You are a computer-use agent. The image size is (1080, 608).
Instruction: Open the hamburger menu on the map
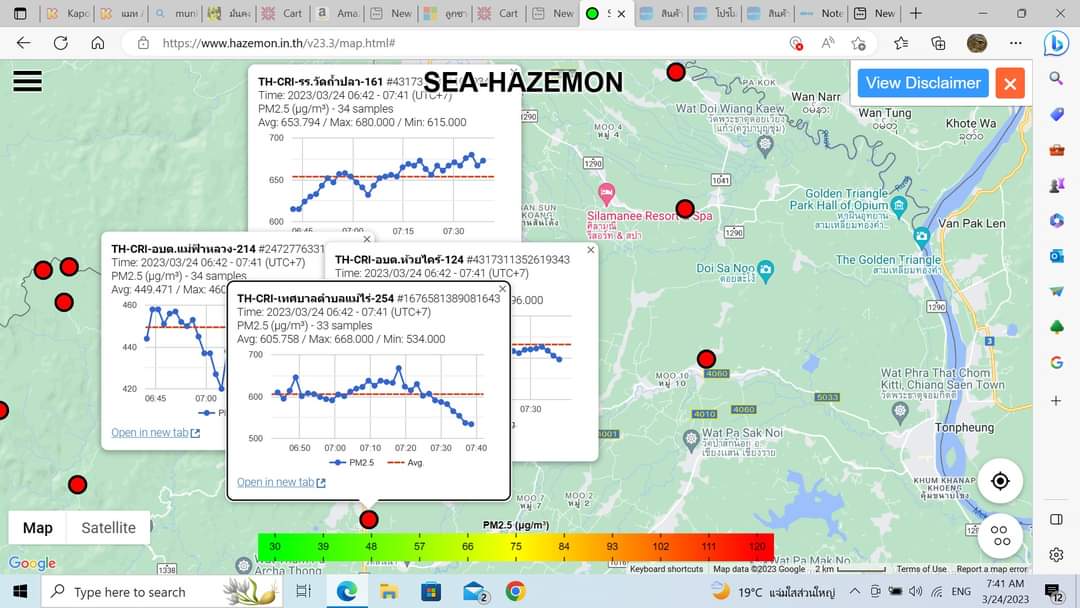click(28, 81)
